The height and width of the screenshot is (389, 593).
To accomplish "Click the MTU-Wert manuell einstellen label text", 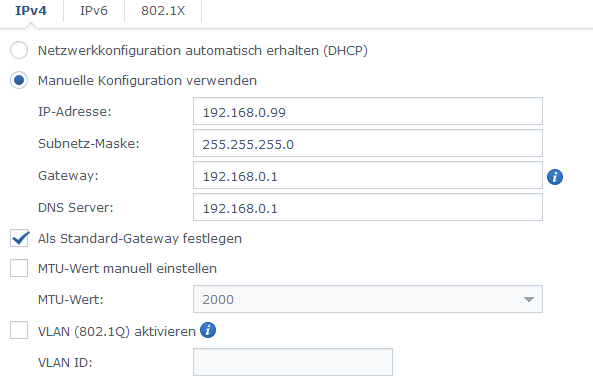I will click(127, 268).
